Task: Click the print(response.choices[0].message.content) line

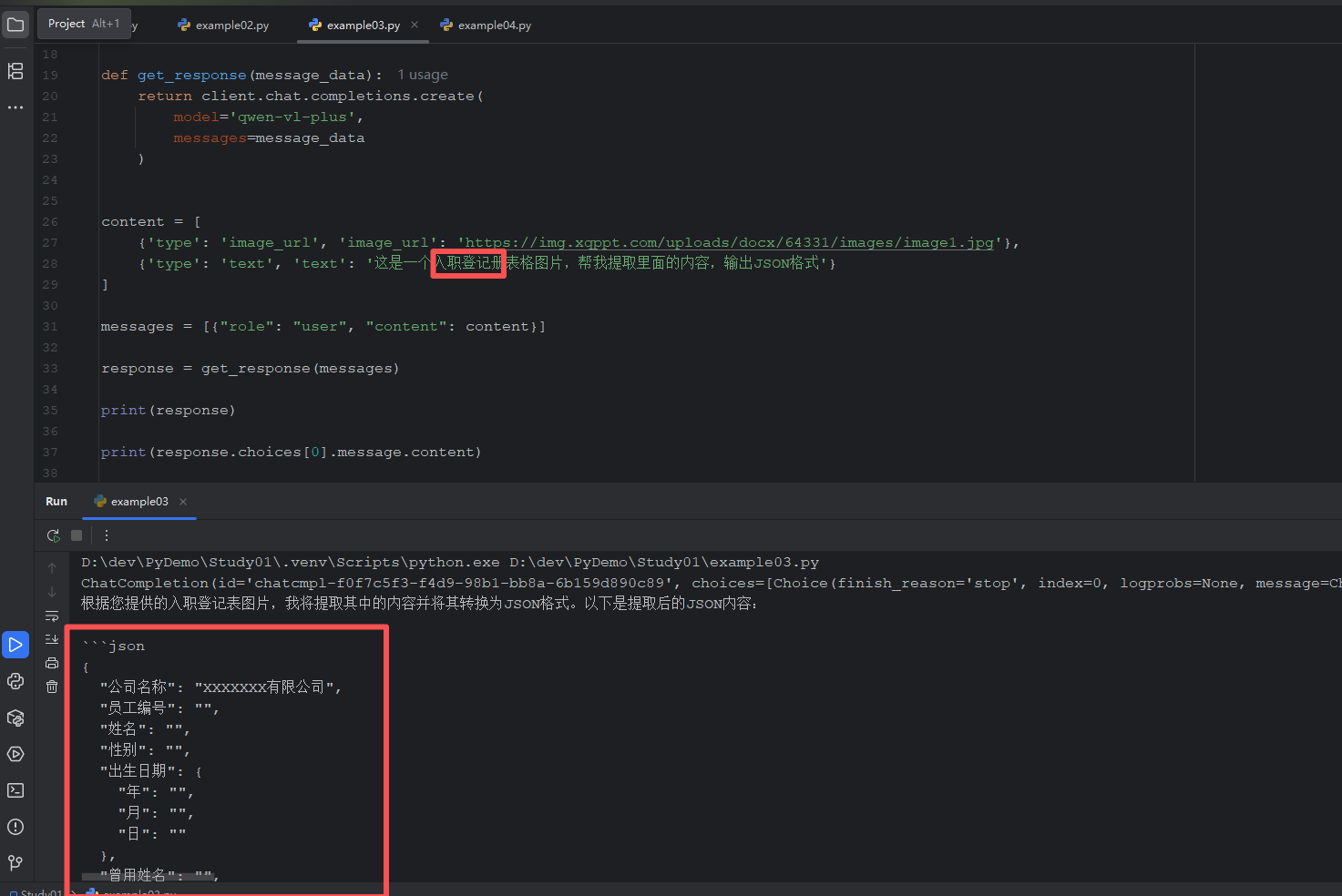Action: click(291, 452)
